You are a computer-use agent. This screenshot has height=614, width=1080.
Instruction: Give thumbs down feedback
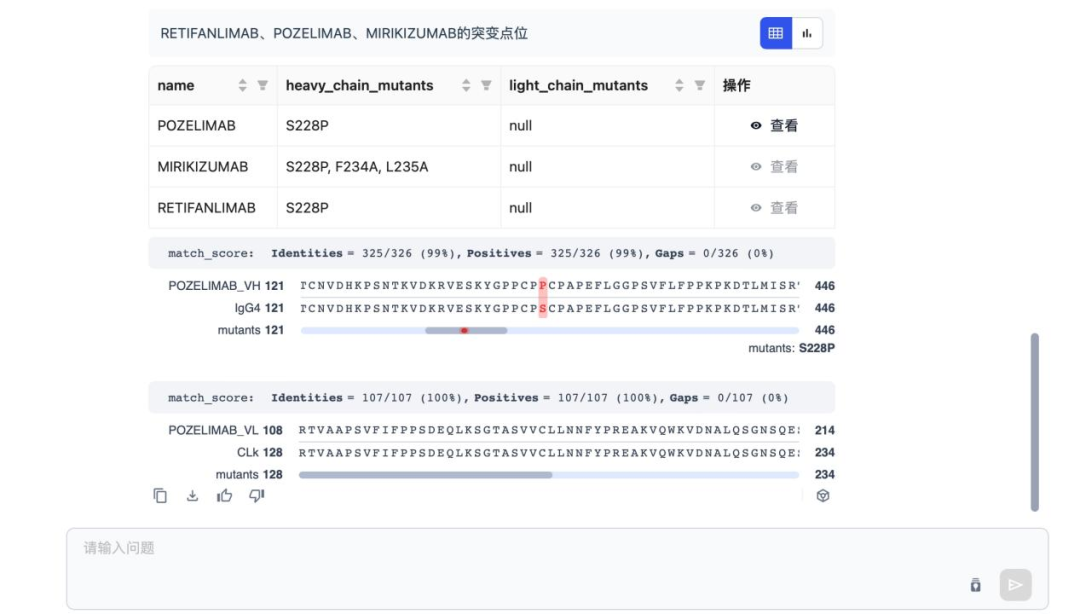257,495
